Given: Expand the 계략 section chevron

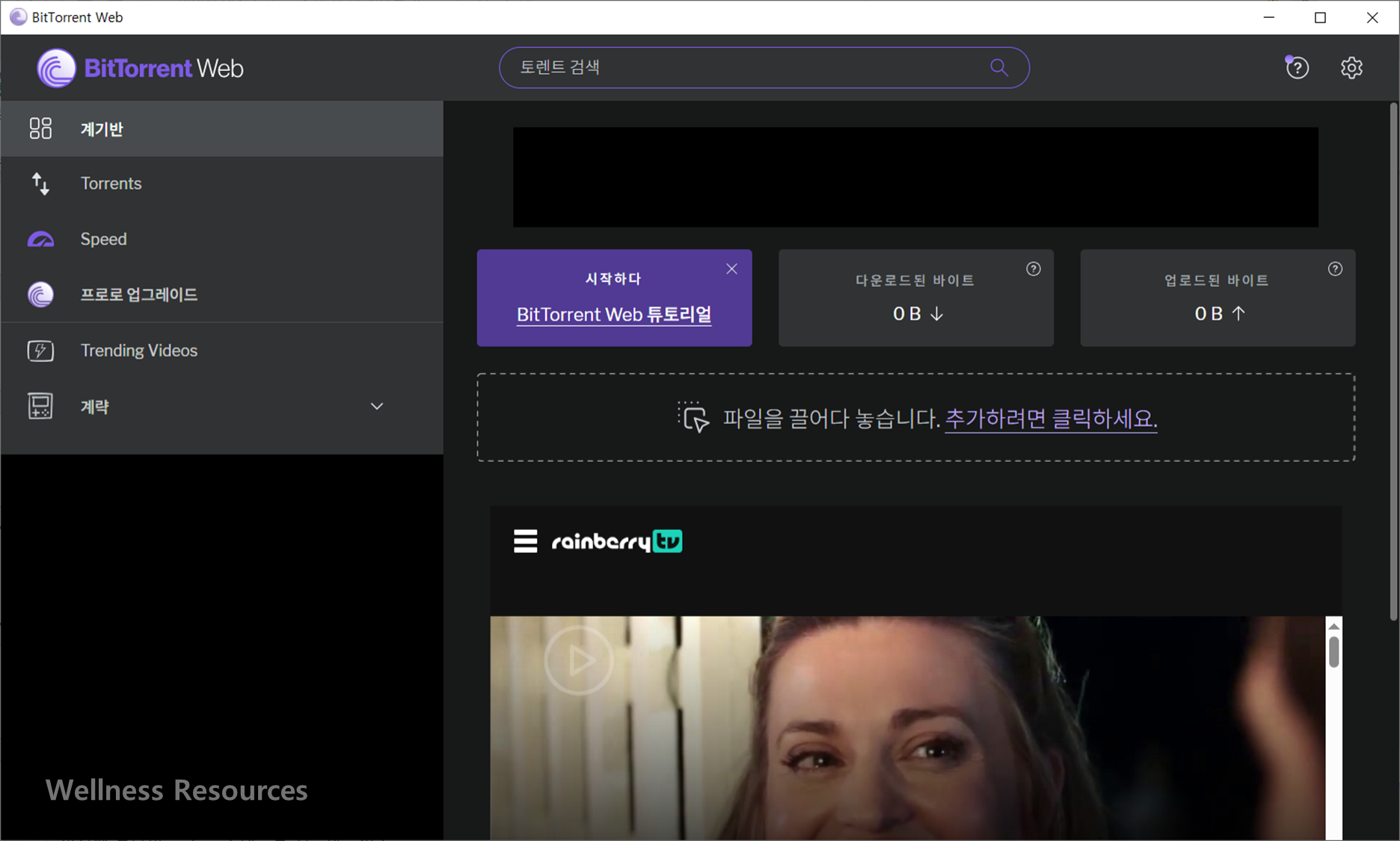Looking at the screenshot, I should pos(377,406).
